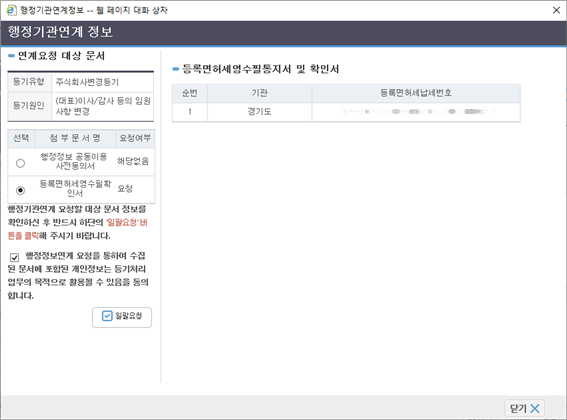Click the 행정기관연계 정보 banner title
The height and width of the screenshot is (420, 567).
click(x=60, y=32)
